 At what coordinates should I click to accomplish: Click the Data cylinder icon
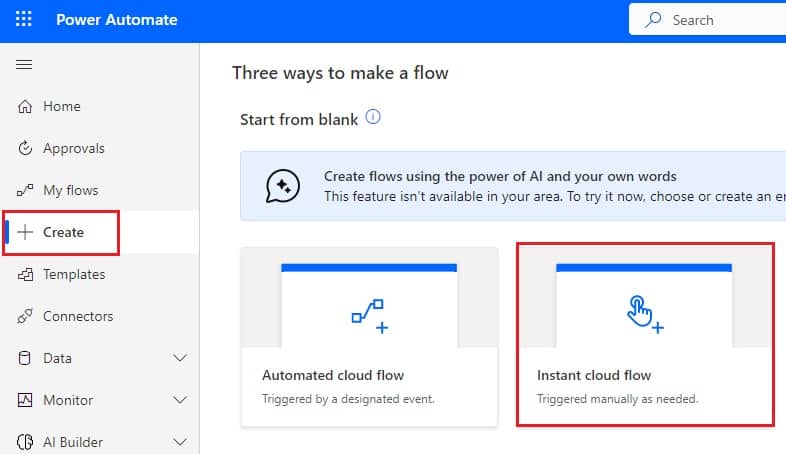coord(24,358)
